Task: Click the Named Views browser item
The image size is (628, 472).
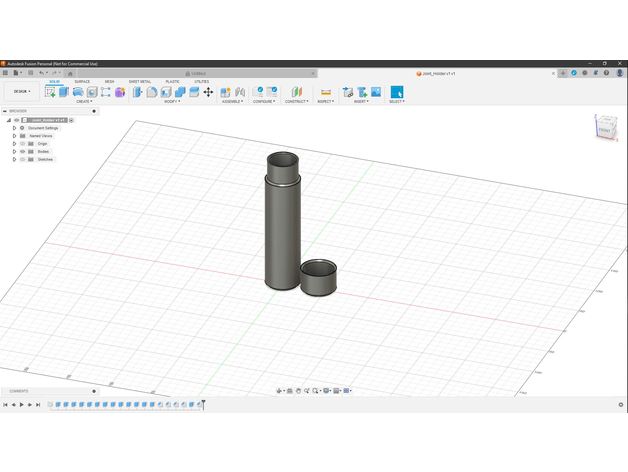Action: tap(41, 135)
